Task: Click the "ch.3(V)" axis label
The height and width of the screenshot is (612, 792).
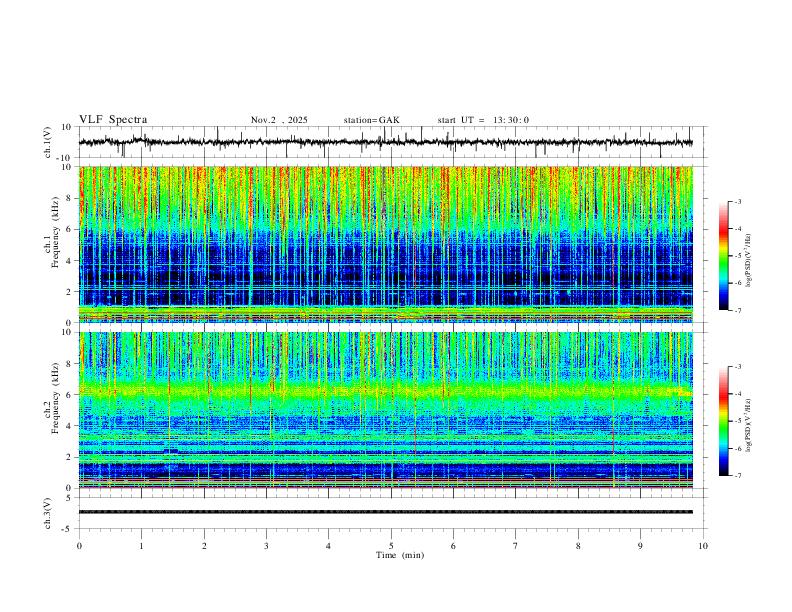Action: coord(48,513)
